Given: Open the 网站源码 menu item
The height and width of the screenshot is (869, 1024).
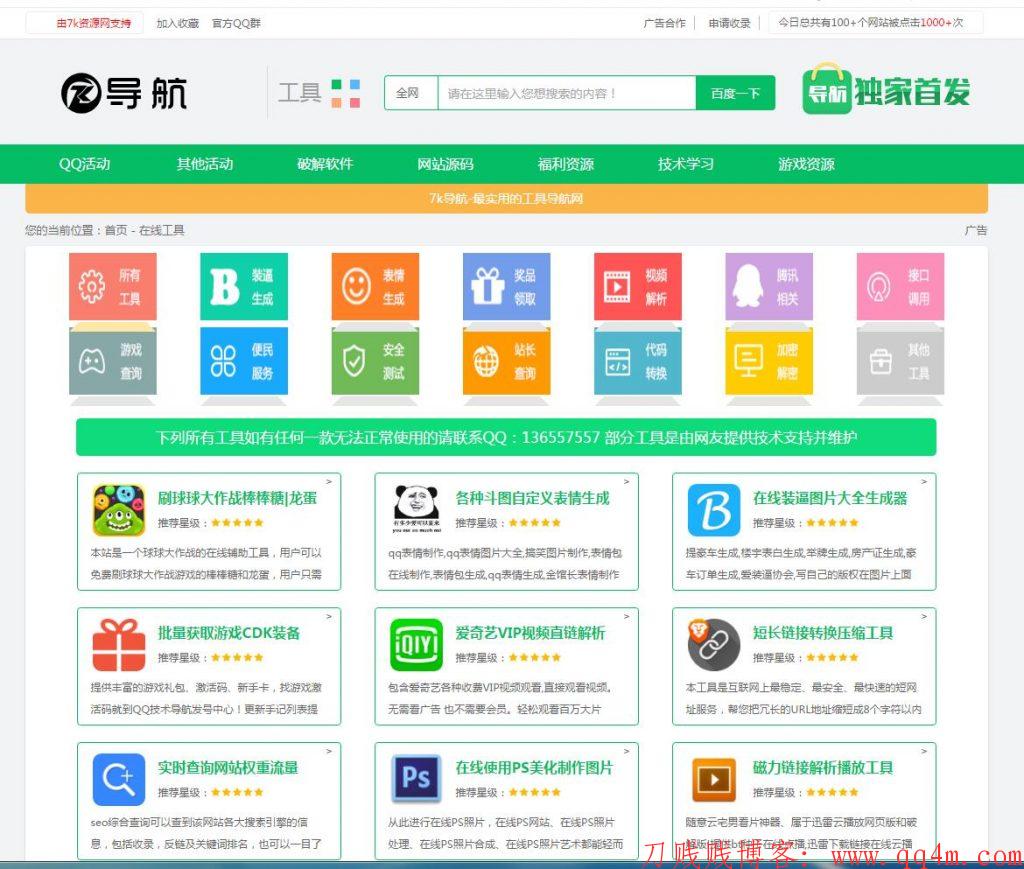Looking at the screenshot, I should click(445, 164).
